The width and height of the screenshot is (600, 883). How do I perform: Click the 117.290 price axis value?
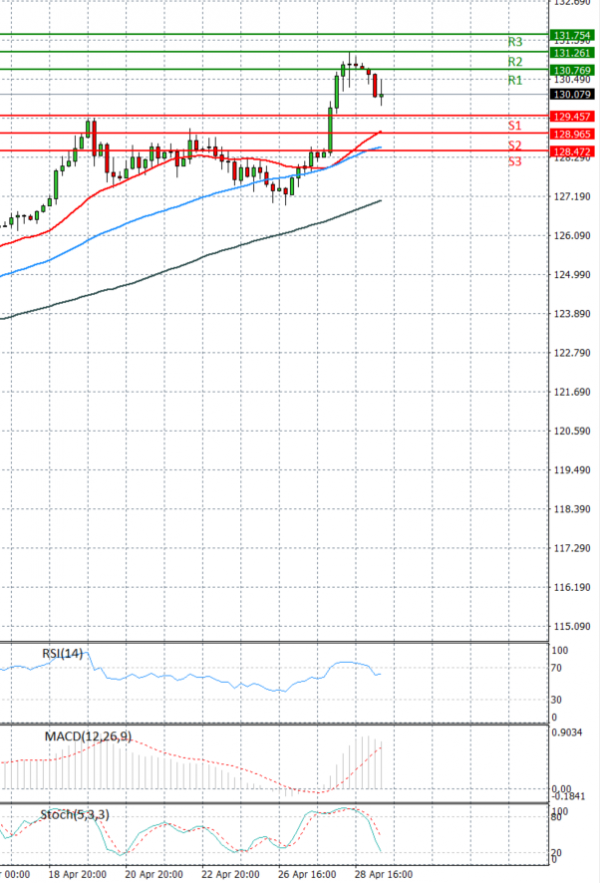click(x=572, y=548)
